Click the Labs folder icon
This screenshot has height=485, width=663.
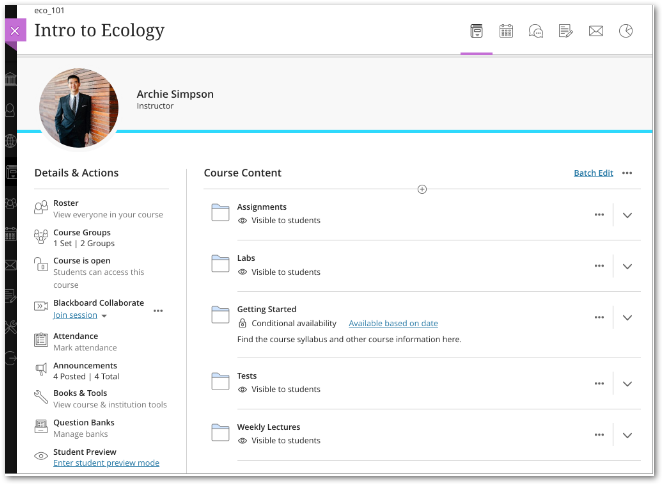point(220,263)
